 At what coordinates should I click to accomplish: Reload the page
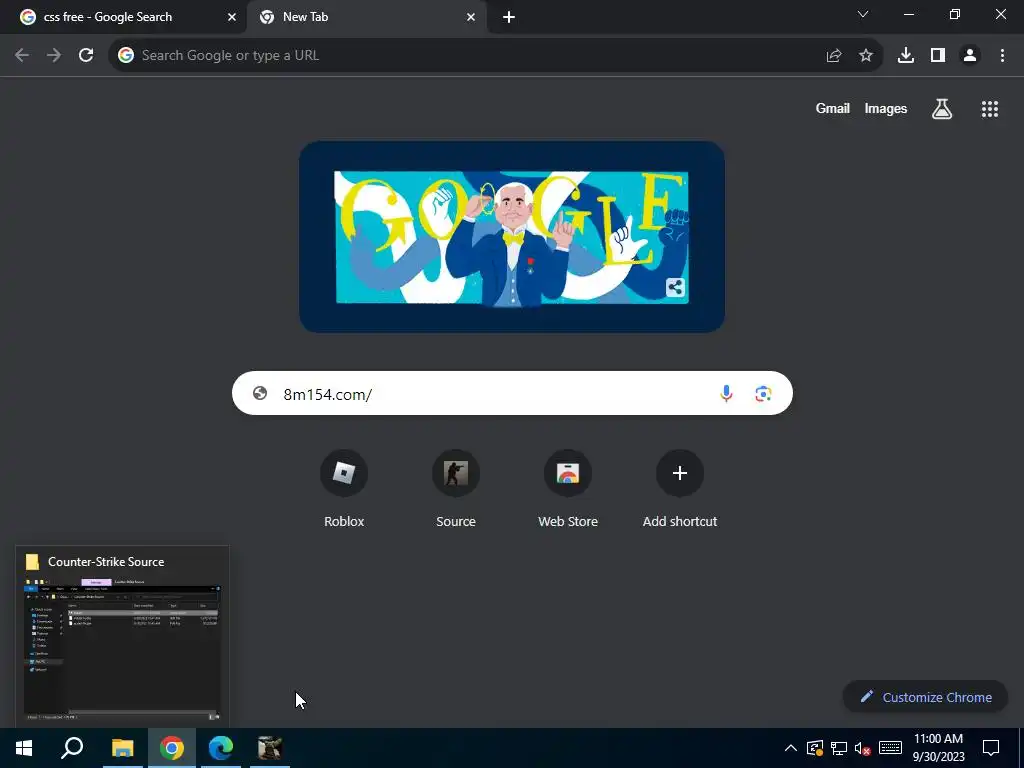pos(86,56)
